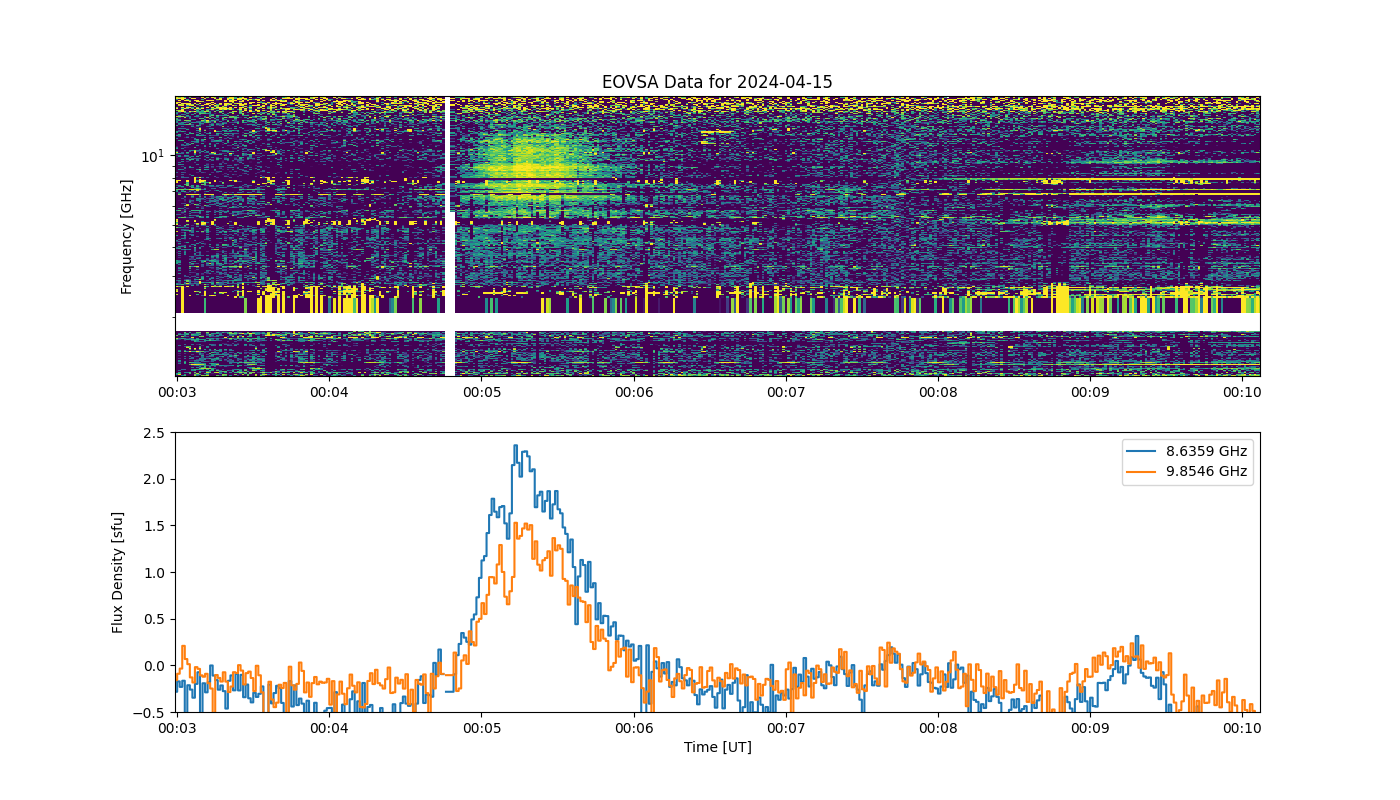Click the white vertical data gap in spectrogram
1400x800 pixels.
point(449,236)
